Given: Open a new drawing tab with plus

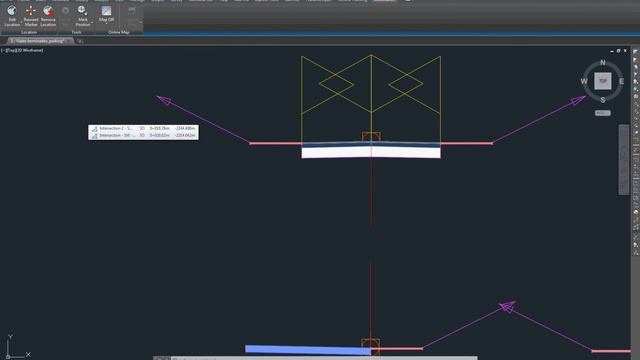Looking at the screenshot, I should pos(80,41).
